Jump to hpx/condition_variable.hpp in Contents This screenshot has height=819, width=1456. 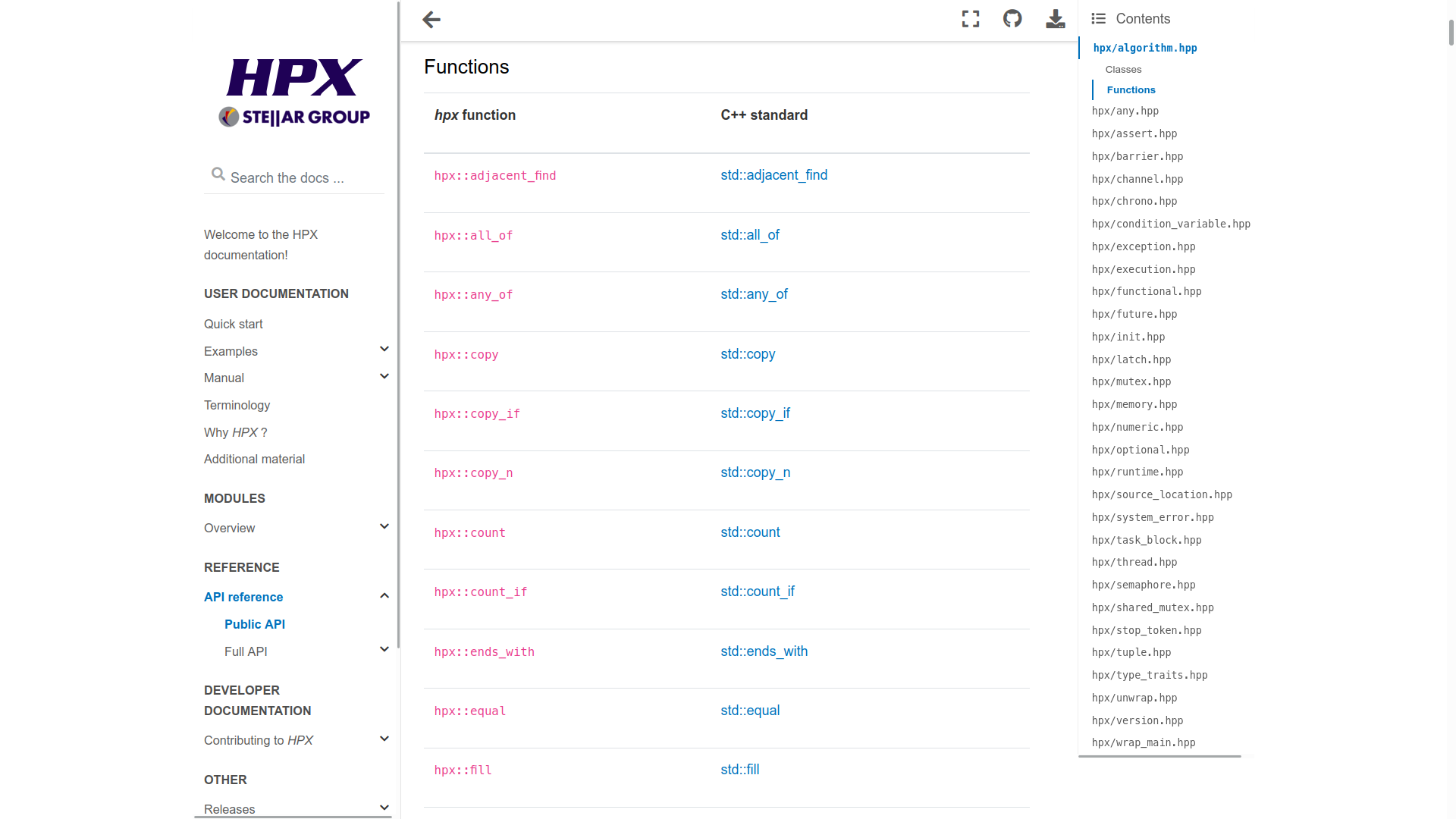click(x=1171, y=224)
